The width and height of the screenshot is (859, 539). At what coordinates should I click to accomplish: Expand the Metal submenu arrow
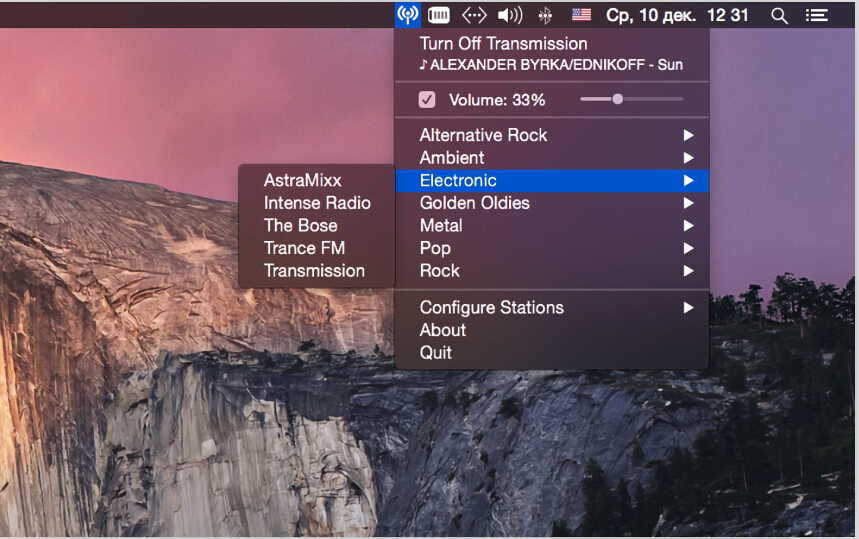click(x=689, y=226)
